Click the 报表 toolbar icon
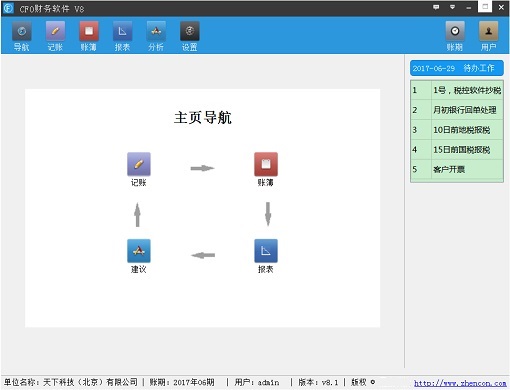Image resolution: width=510 pixels, height=390 pixels. click(122, 31)
